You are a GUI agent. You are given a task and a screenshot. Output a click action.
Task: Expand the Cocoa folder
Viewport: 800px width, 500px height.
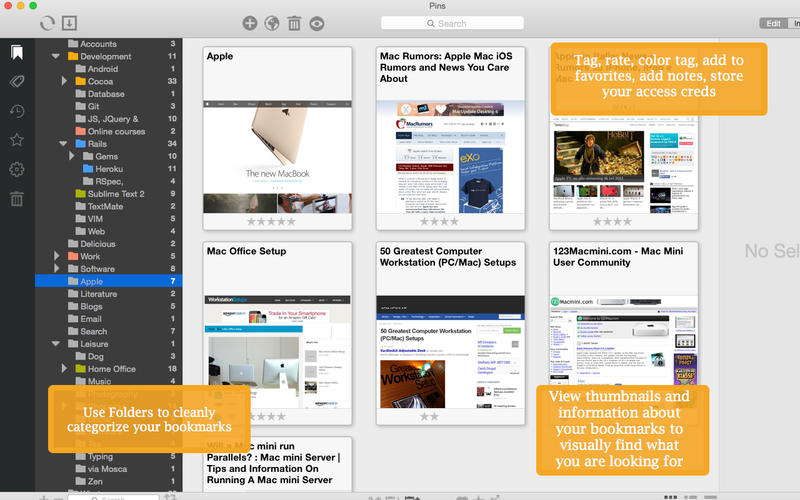pyautogui.click(x=65, y=81)
